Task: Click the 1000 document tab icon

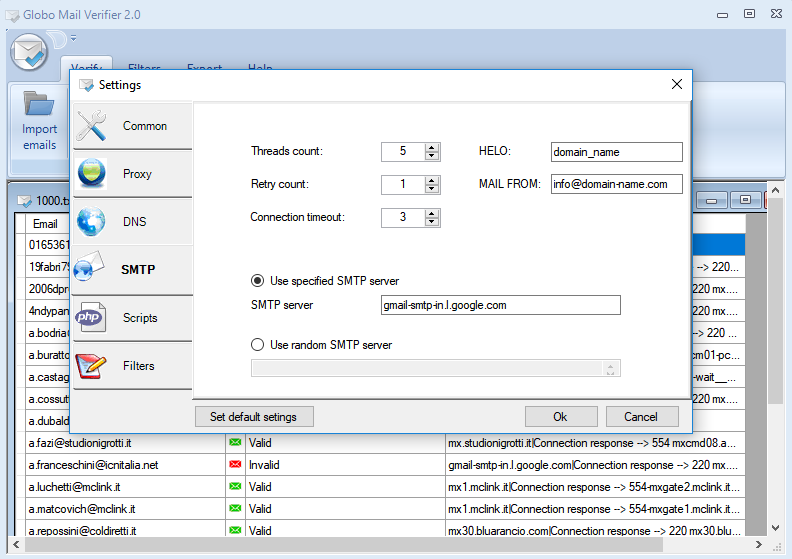Action: tap(24, 201)
